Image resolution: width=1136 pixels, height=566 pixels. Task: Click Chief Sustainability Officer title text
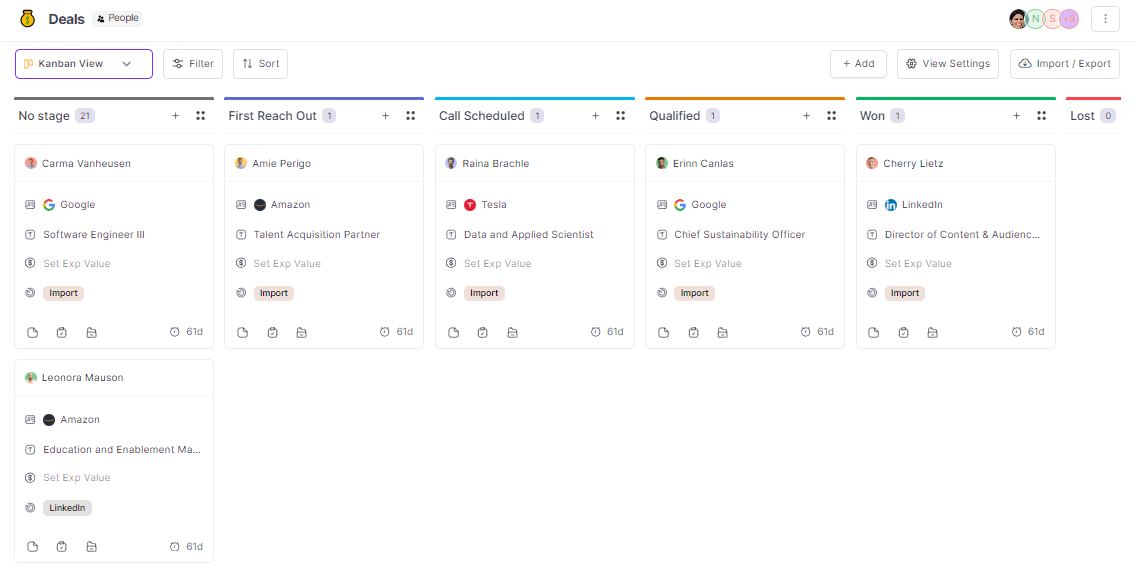click(740, 235)
